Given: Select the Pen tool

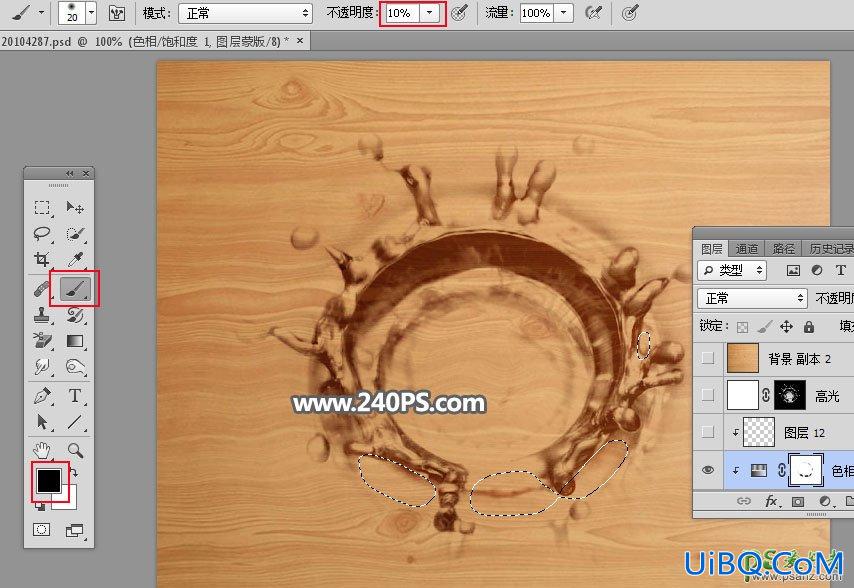Looking at the screenshot, I should coord(42,396).
